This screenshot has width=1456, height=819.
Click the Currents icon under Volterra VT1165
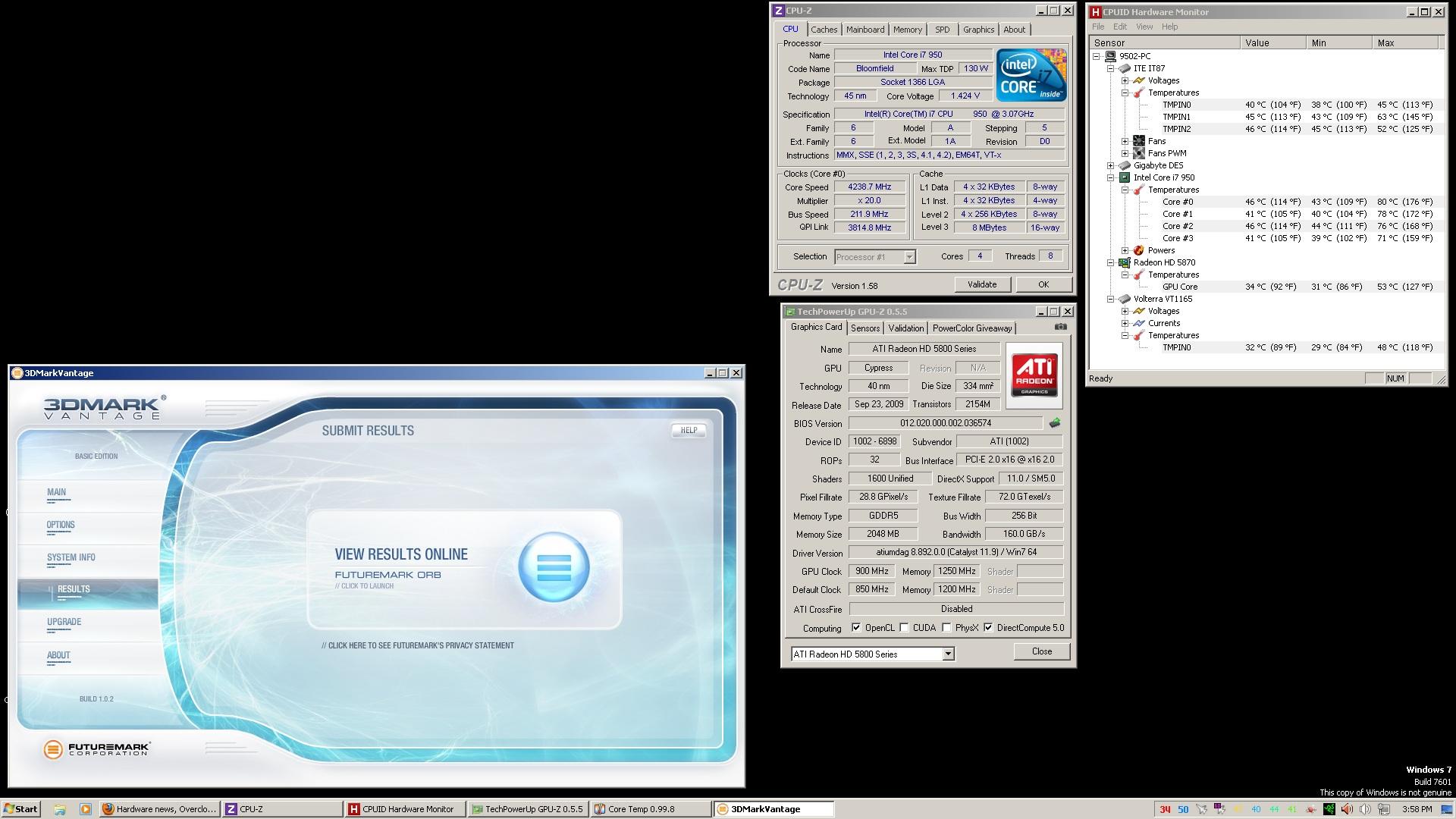(1139, 323)
